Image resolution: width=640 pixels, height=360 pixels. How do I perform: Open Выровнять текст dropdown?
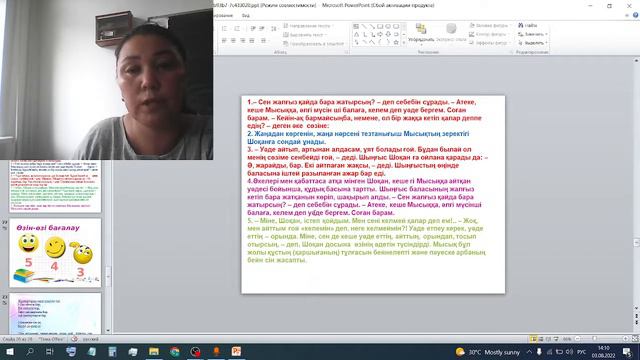point(305,35)
